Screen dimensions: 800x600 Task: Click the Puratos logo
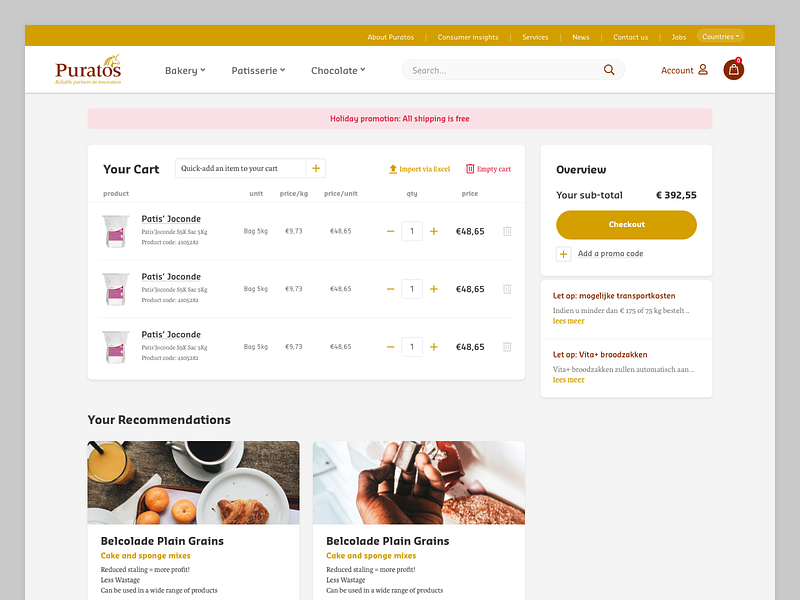pos(88,69)
